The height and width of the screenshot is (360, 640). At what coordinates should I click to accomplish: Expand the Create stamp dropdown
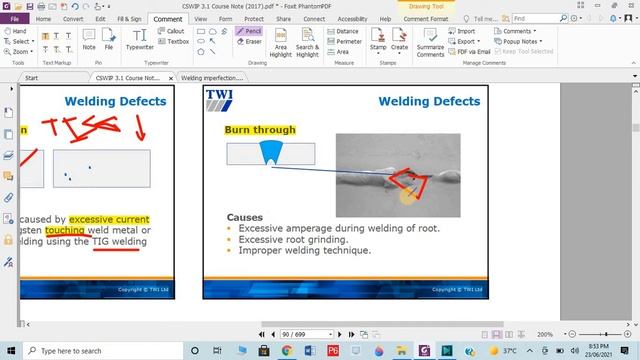coord(399,53)
